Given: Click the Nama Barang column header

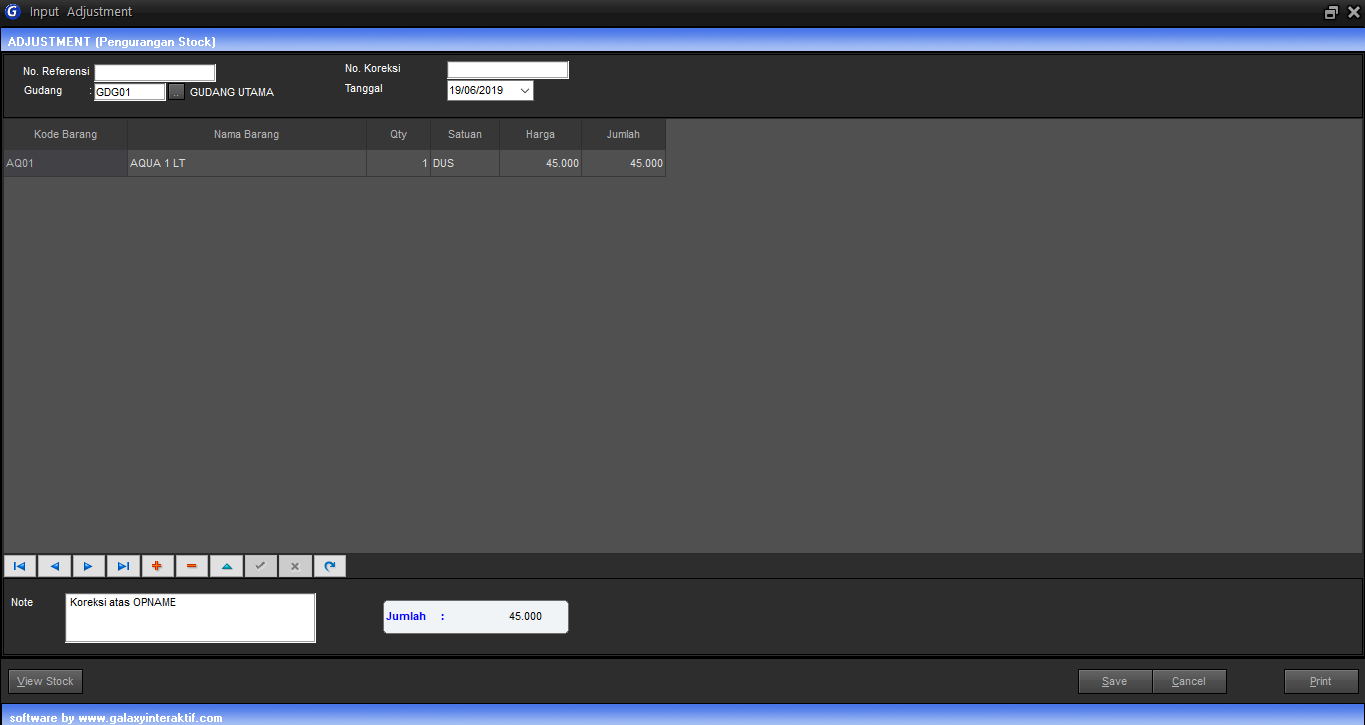Looking at the screenshot, I should [x=246, y=135].
